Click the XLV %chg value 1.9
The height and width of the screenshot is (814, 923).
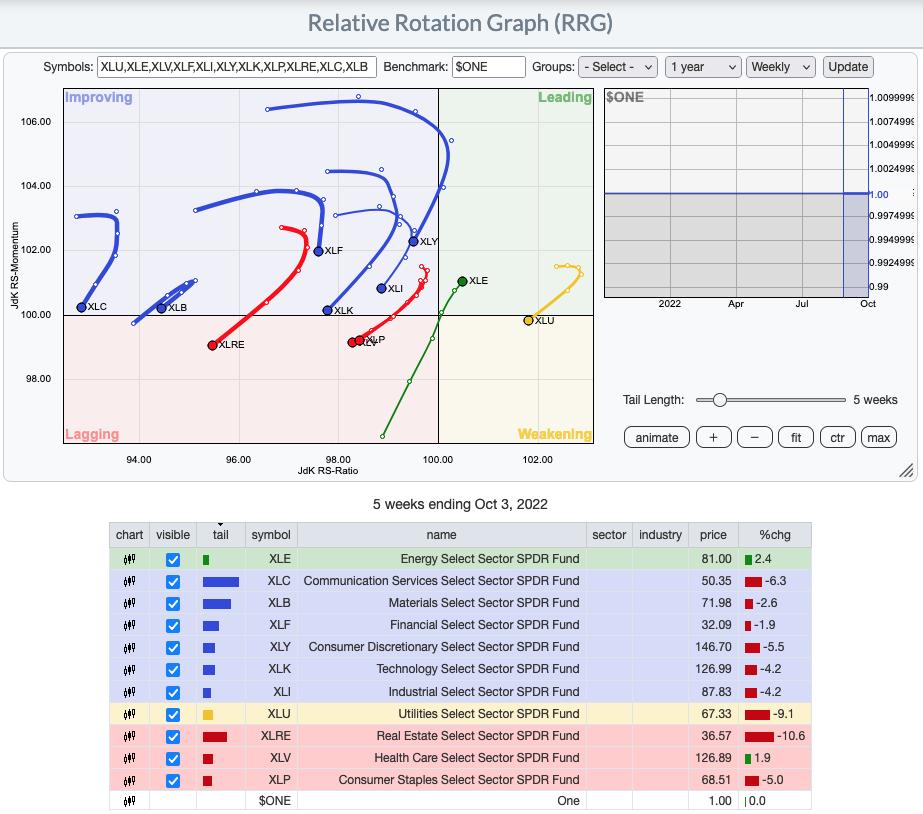[x=762, y=758]
